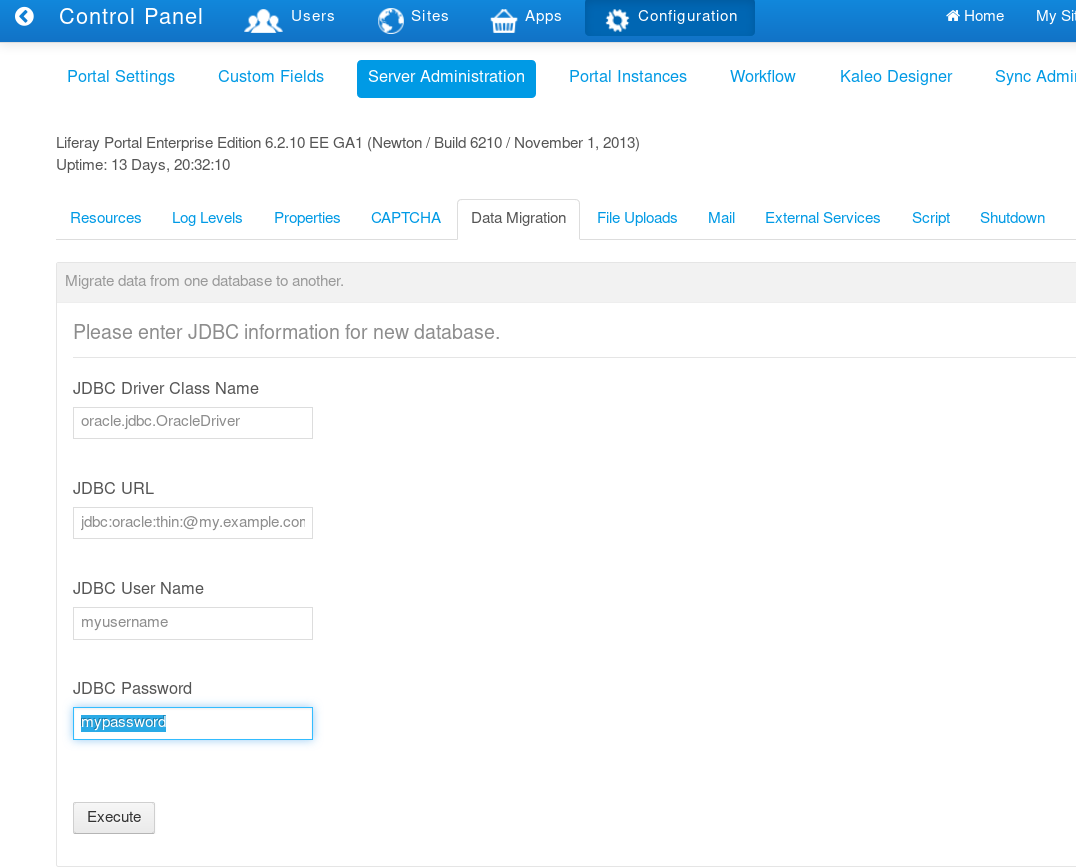Switch to the Portal Settings tab
This screenshot has width=1076, height=867.
[120, 76]
